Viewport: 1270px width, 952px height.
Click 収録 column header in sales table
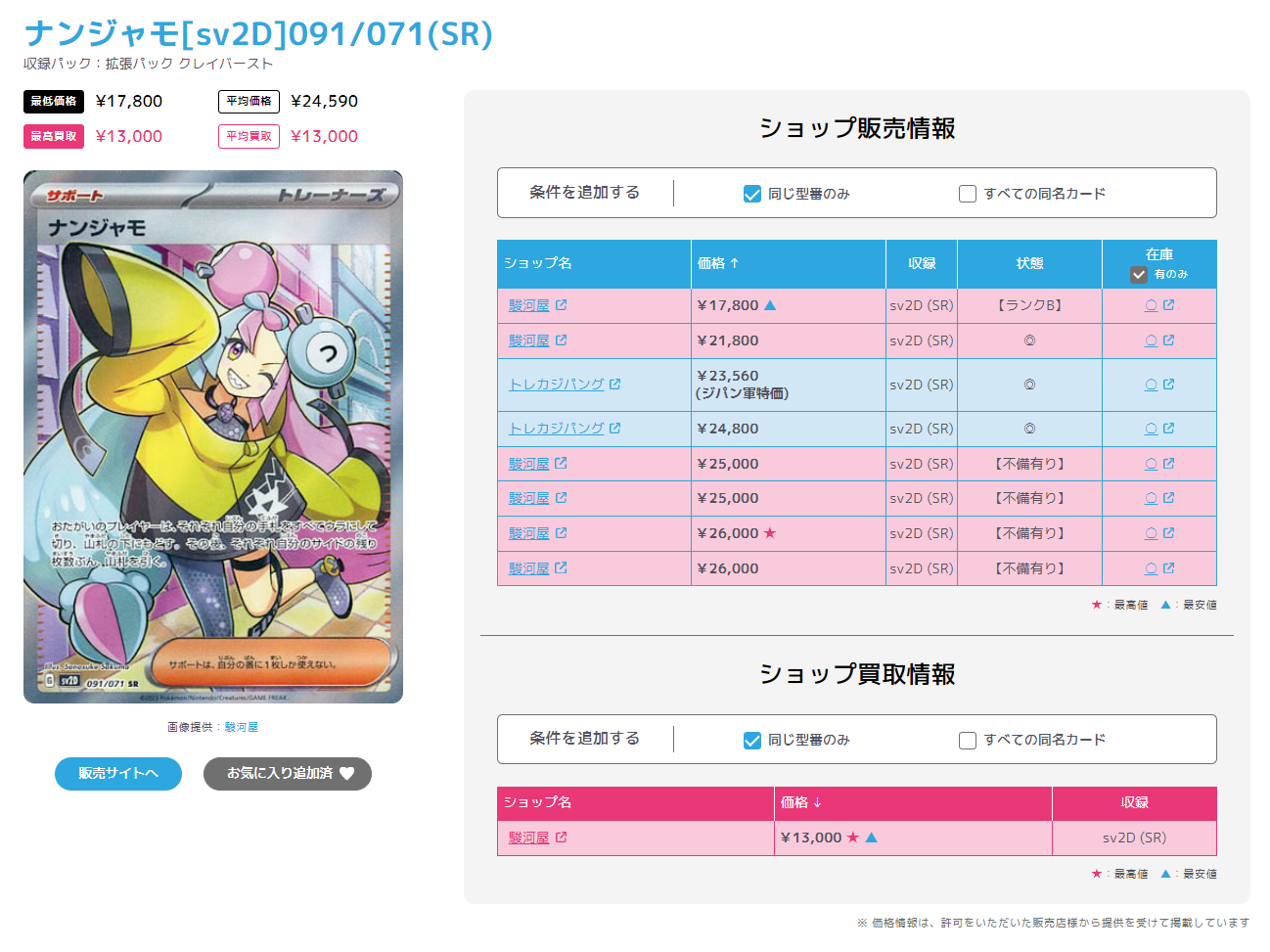point(922,263)
